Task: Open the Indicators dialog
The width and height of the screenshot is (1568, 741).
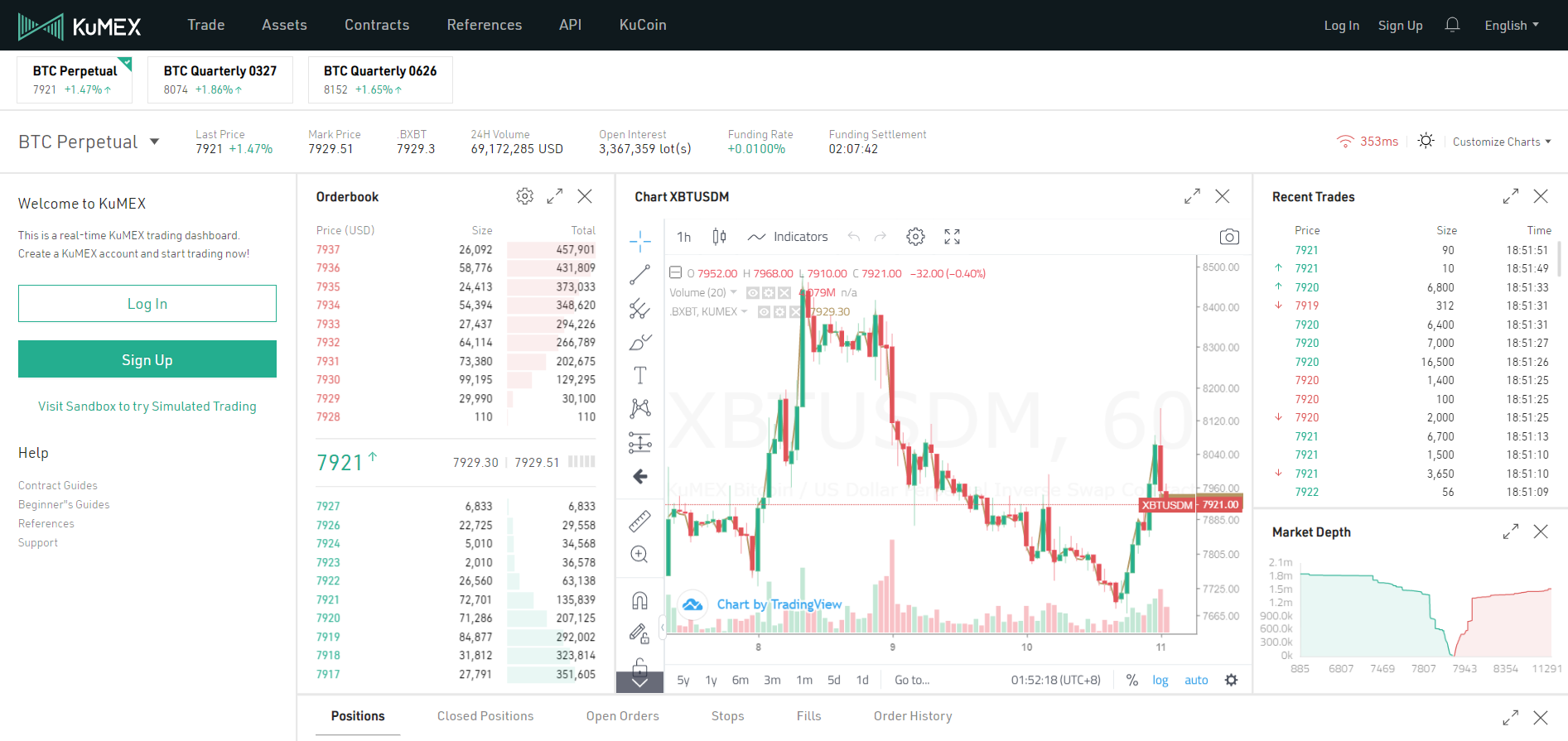Action: pyautogui.click(x=787, y=237)
